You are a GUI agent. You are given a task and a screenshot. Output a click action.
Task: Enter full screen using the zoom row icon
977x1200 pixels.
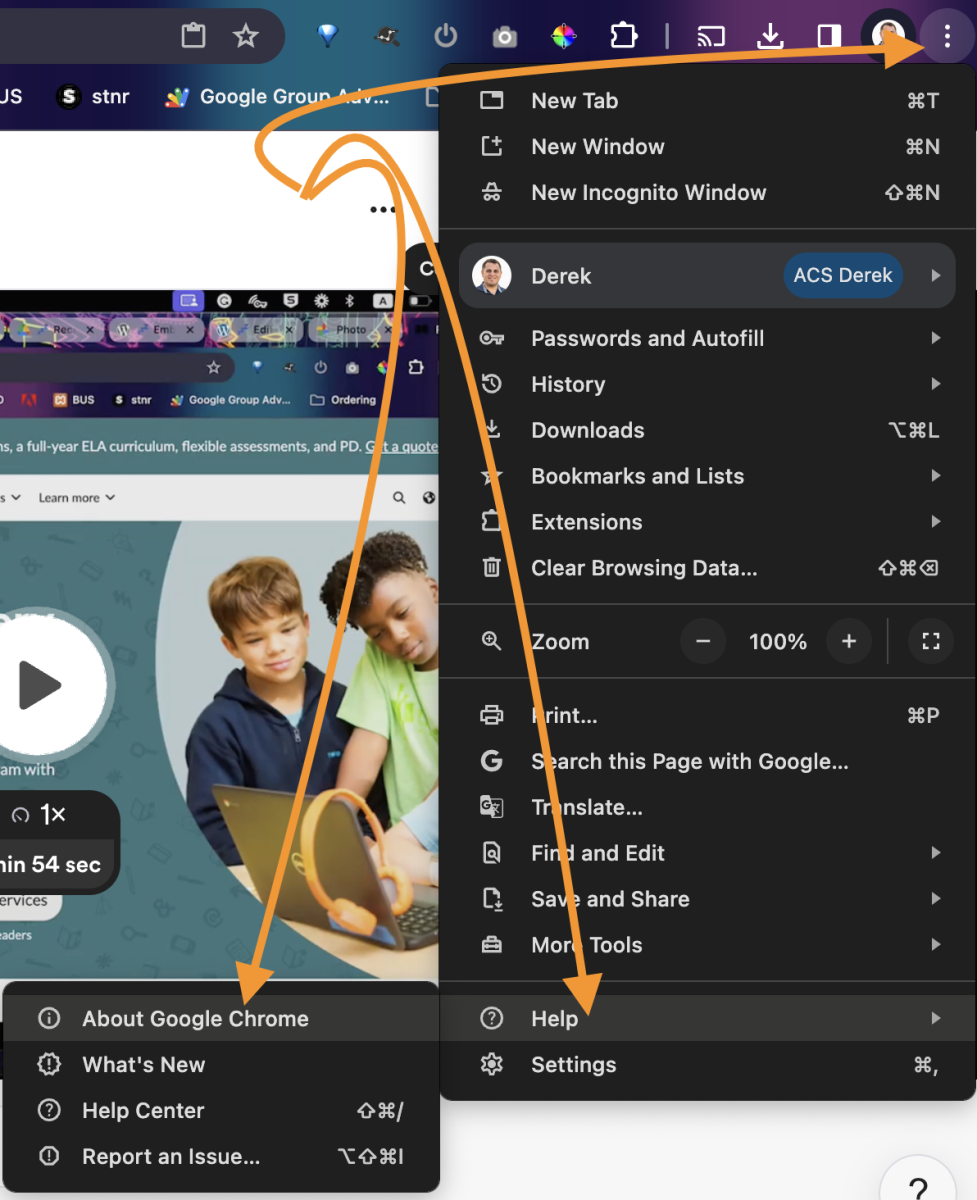point(931,642)
